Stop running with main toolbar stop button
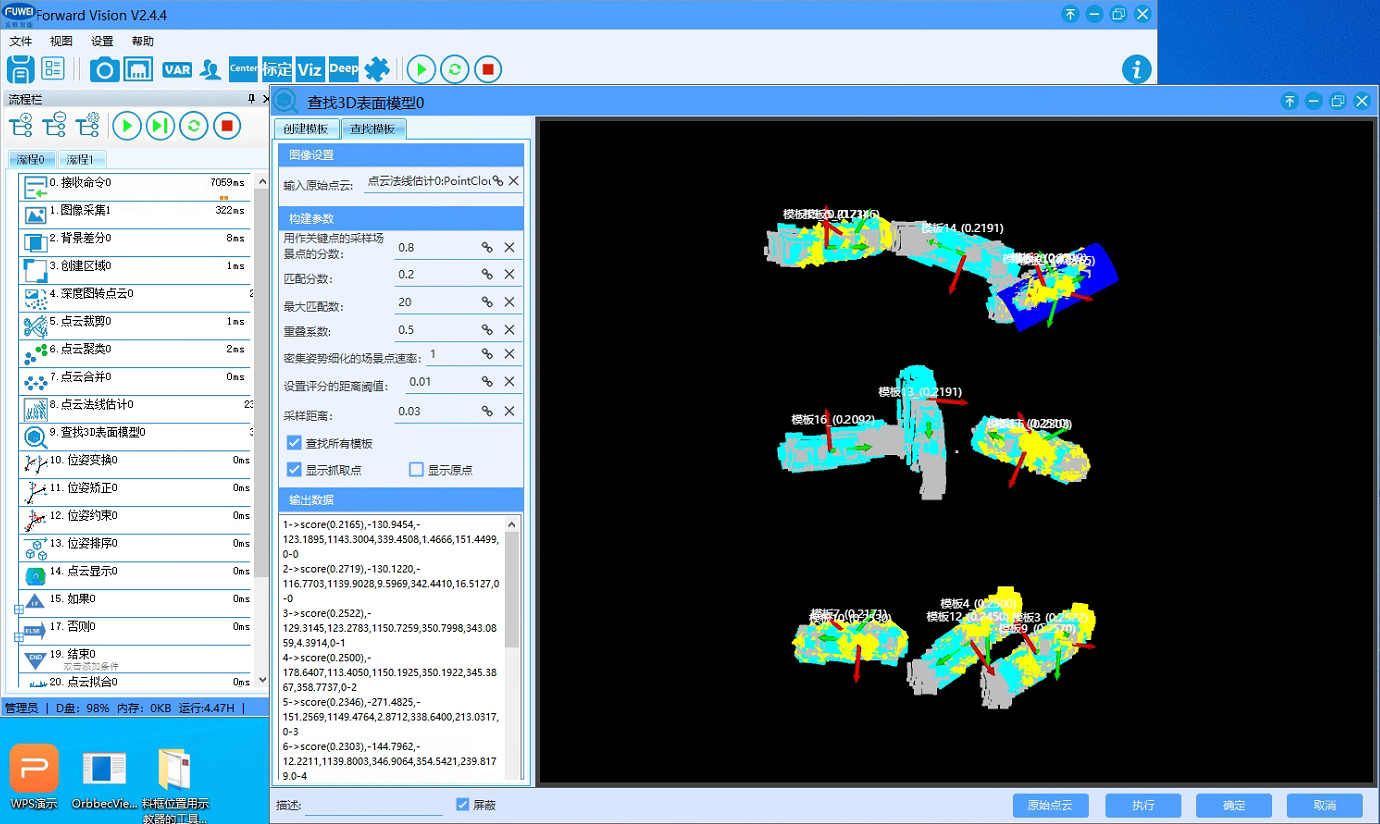The image size is (1380, 824). tap(488, 69)
